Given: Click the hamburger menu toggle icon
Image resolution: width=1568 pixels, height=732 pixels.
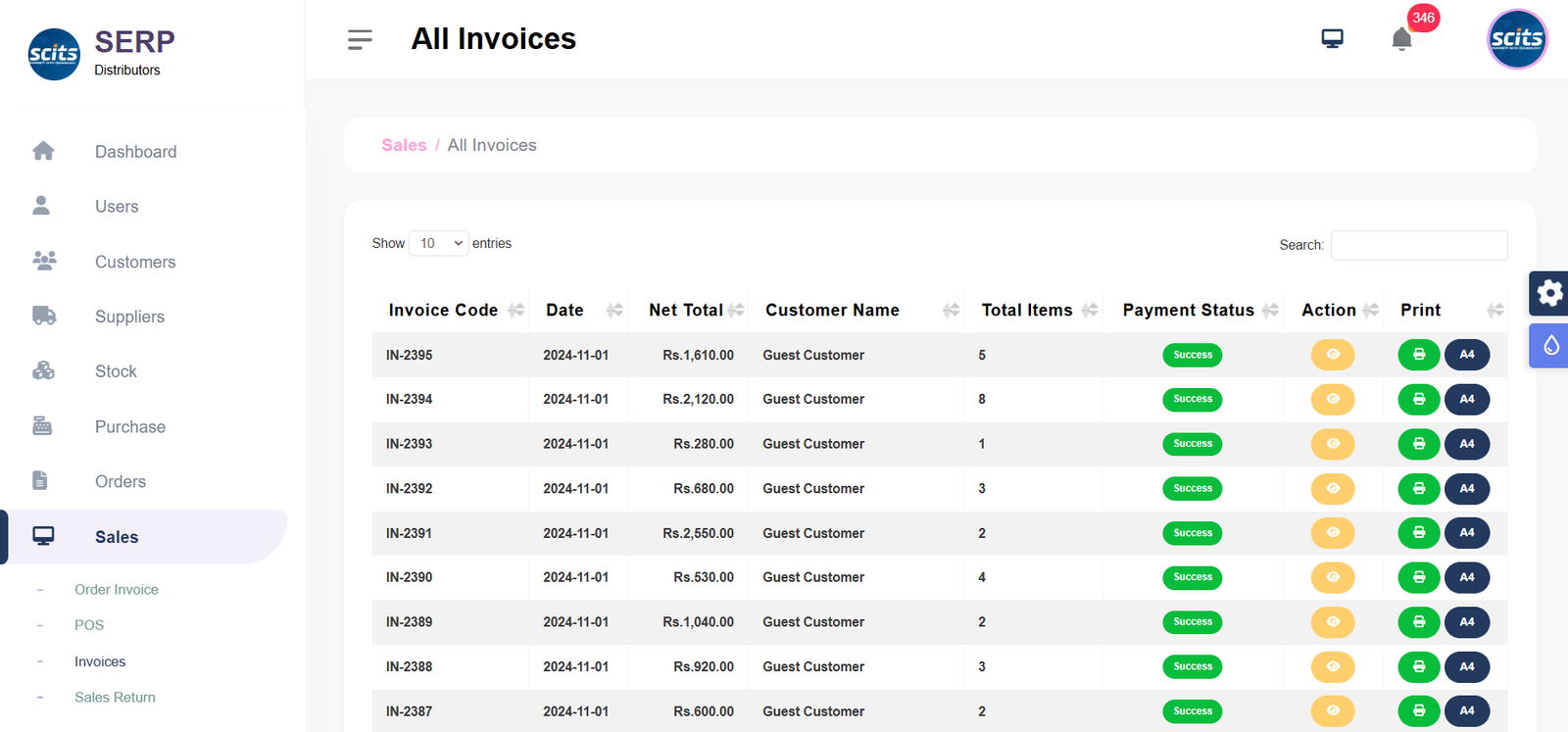Looking at the screenshot, I should coord(360,39).
